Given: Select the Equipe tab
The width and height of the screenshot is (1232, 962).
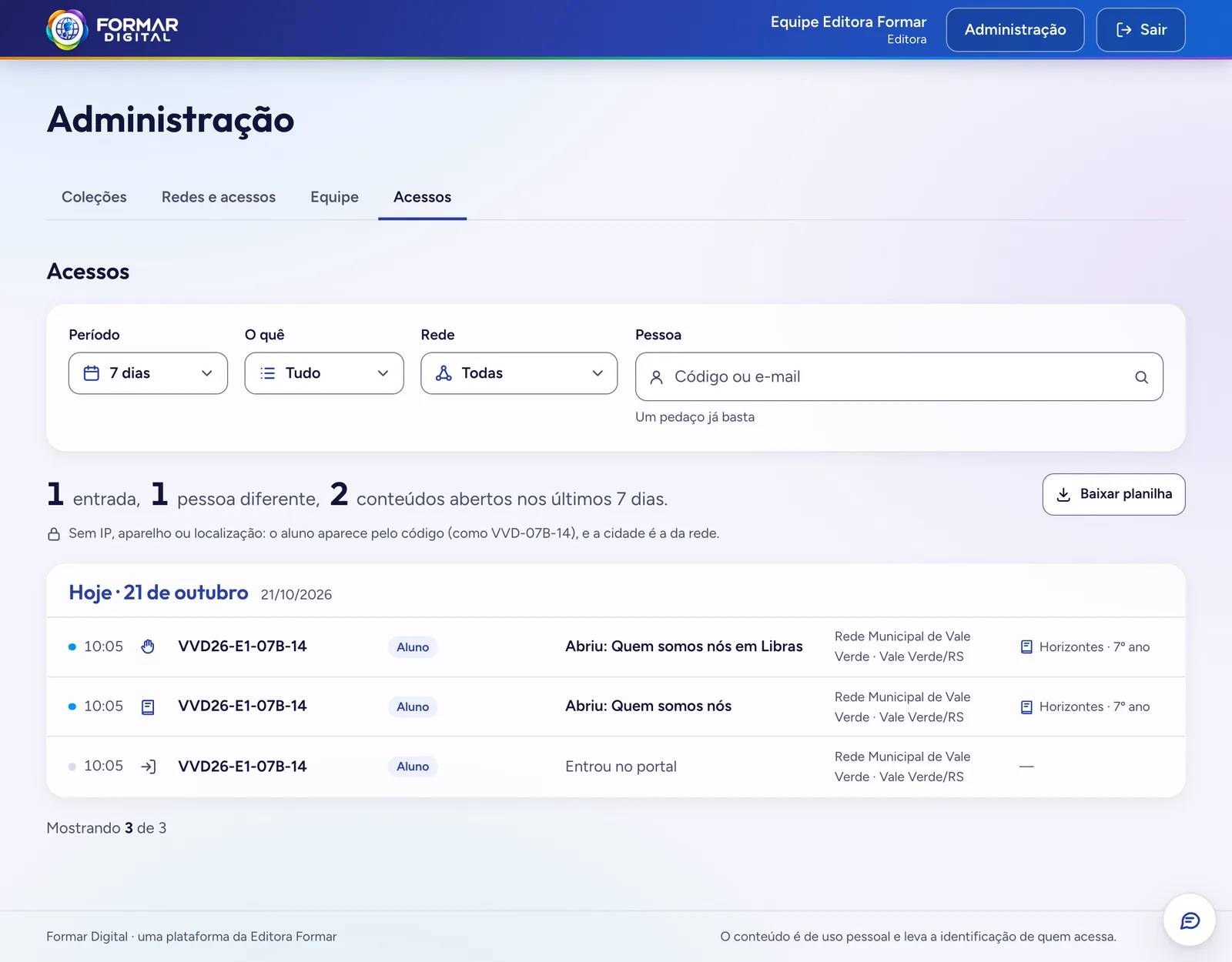Looking at the screenshot, I should point(334,197).
